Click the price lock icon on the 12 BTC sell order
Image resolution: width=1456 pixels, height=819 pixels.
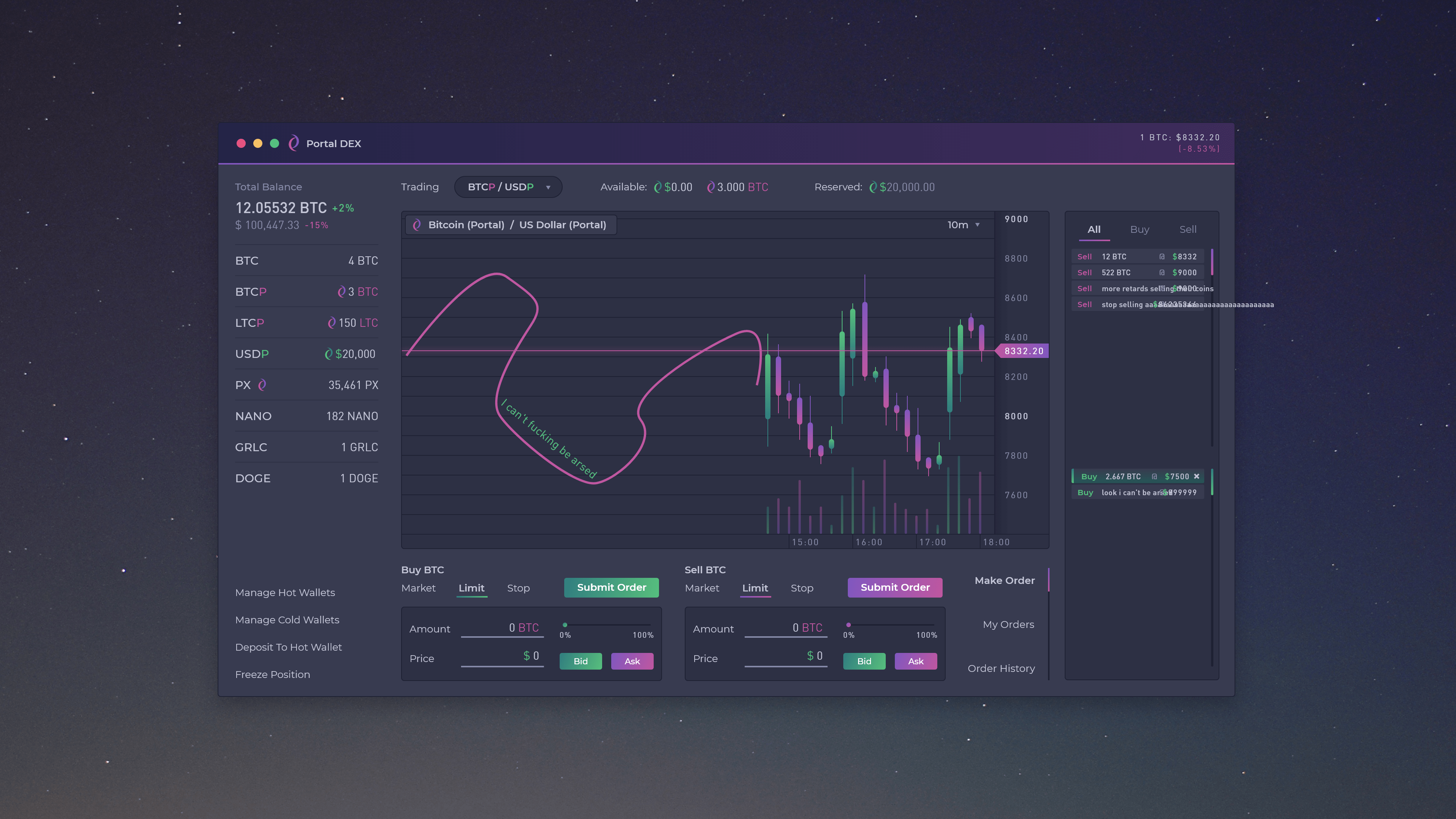(x=1161, y=257)
